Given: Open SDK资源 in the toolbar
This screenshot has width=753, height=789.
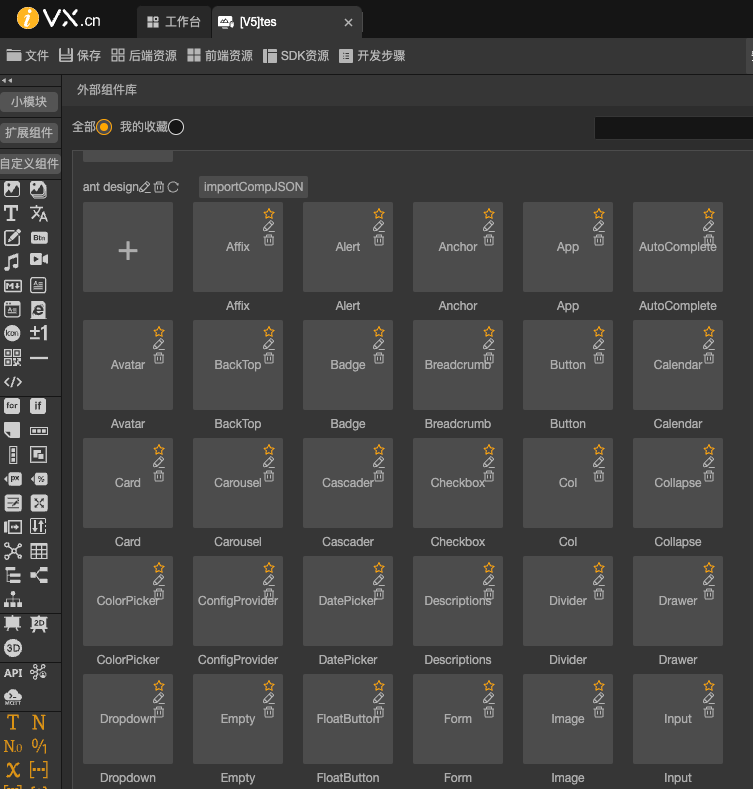Looking at the screenshot, I should (x=296, y=55).
